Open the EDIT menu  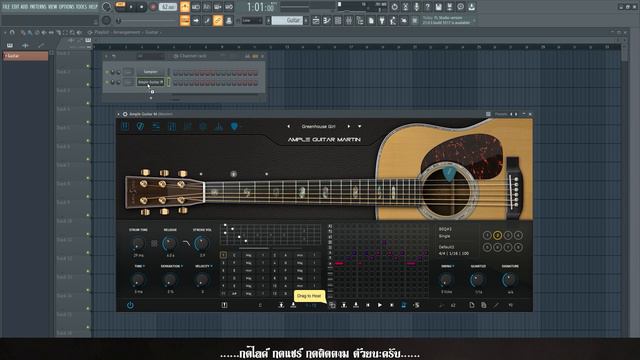click(15, 7)
